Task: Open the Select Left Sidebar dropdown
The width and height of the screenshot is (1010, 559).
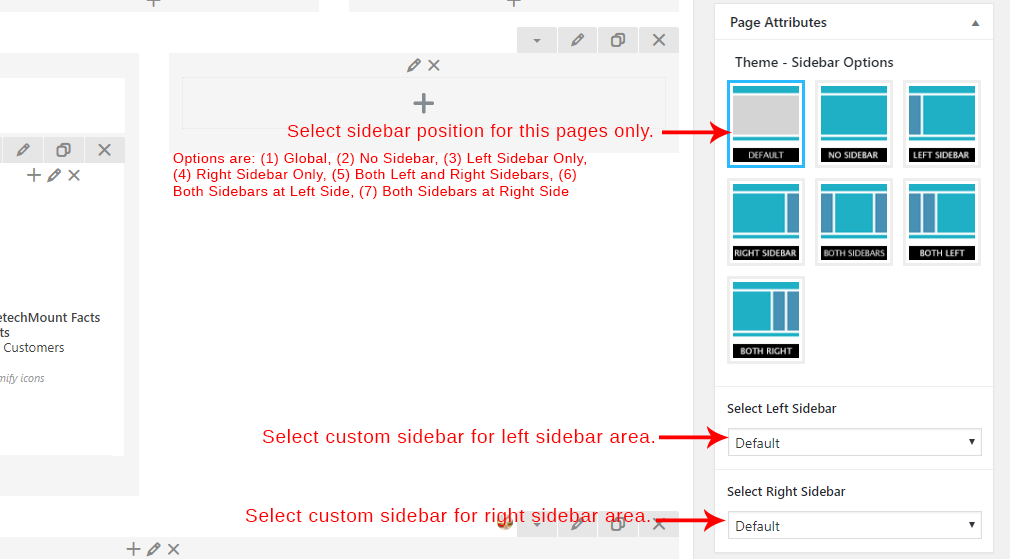Action: click(x=854, y=442)
